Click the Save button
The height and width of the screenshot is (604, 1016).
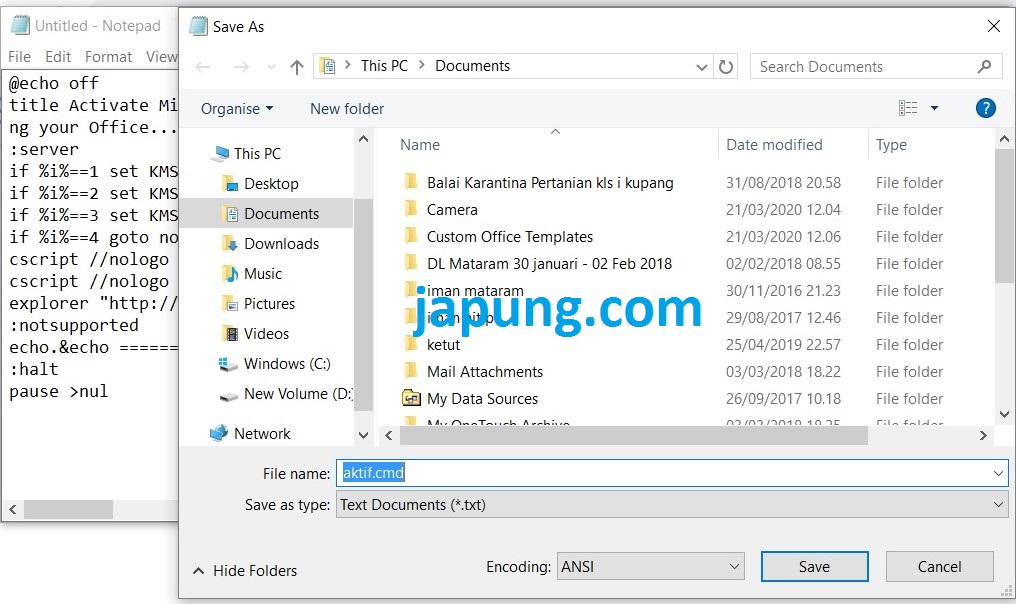click(814, 566)
